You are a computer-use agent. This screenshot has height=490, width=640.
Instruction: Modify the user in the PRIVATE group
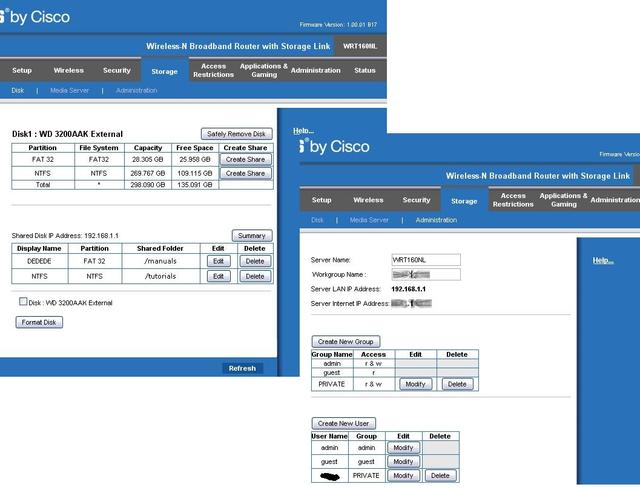(403, 476)
